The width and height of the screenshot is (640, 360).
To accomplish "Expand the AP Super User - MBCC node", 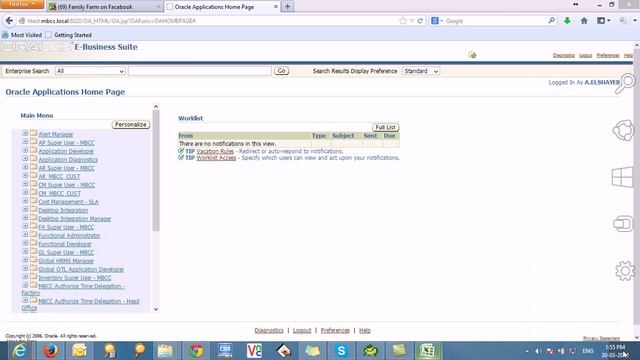I will tap(25, 142).
